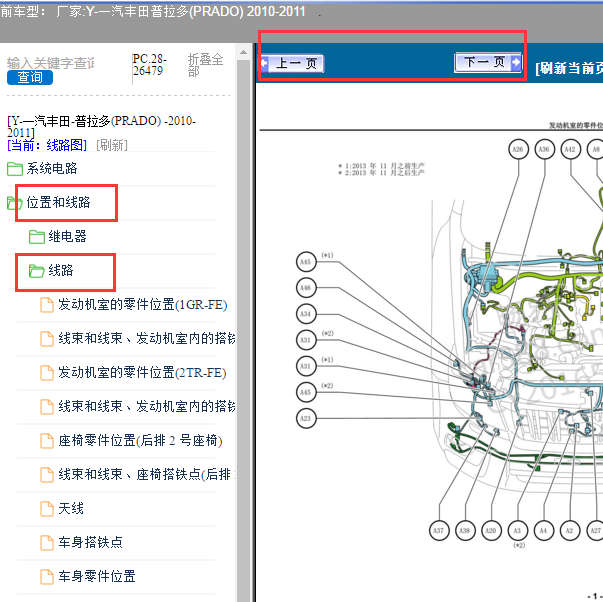
Task: Open 线束和线束、座椅搭铁点 document
Action: [147, 474]
